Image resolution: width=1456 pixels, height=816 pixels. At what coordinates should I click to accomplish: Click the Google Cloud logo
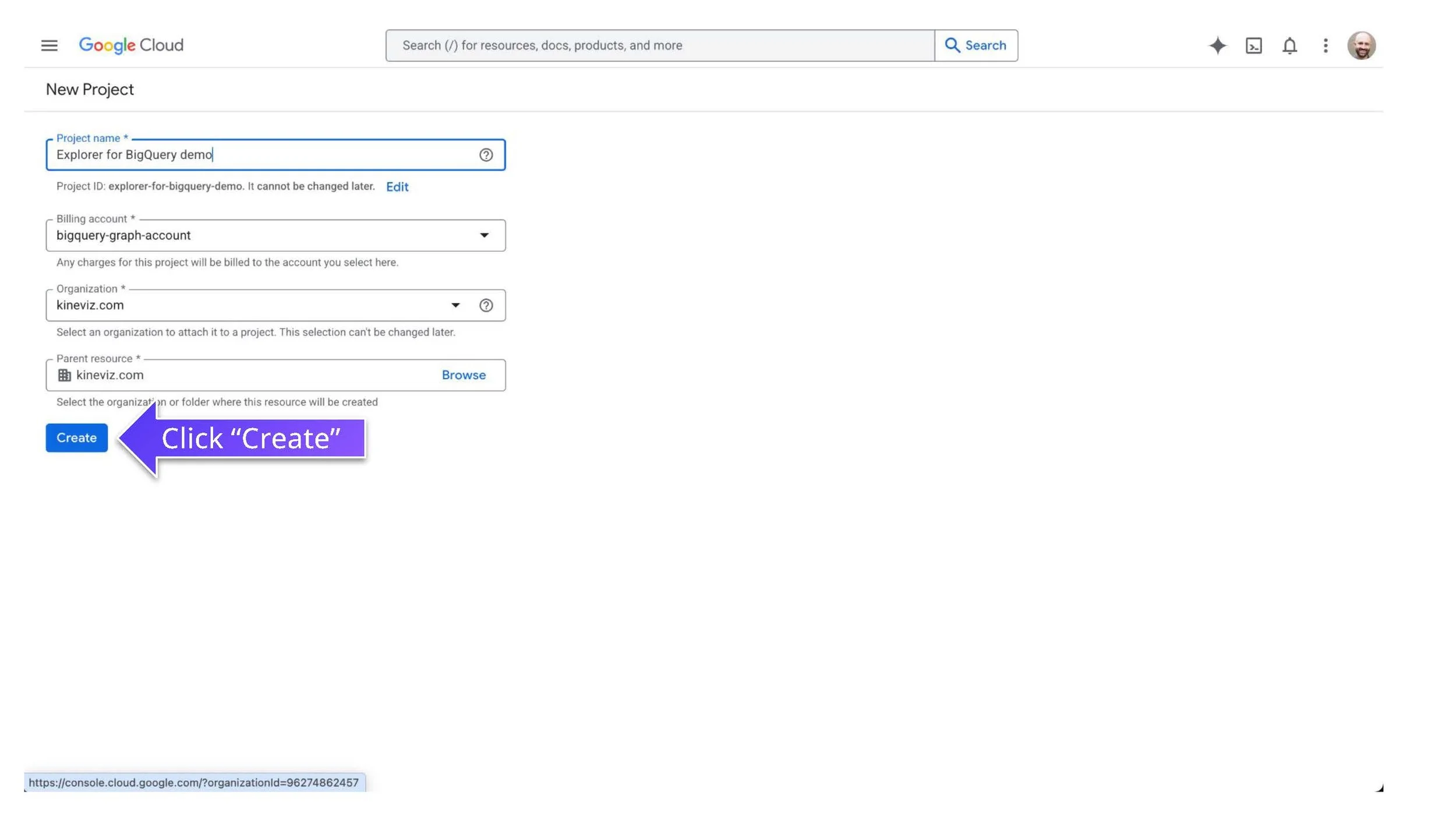(131, 45)
